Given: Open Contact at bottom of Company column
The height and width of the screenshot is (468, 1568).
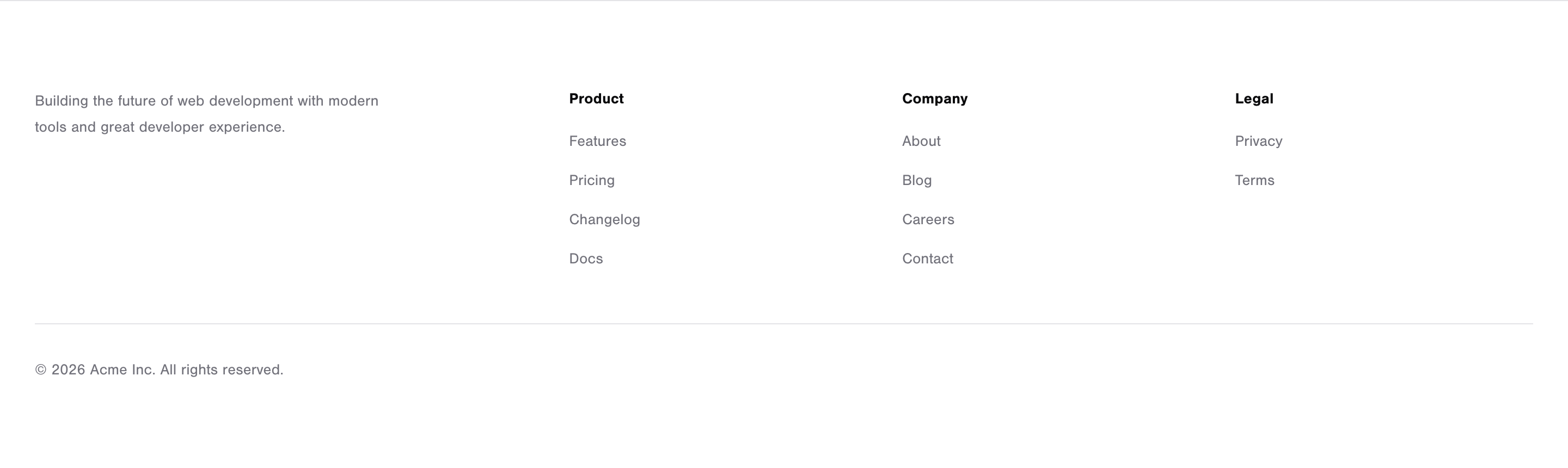Looking at the screenshot, I should tap(928, 258).
